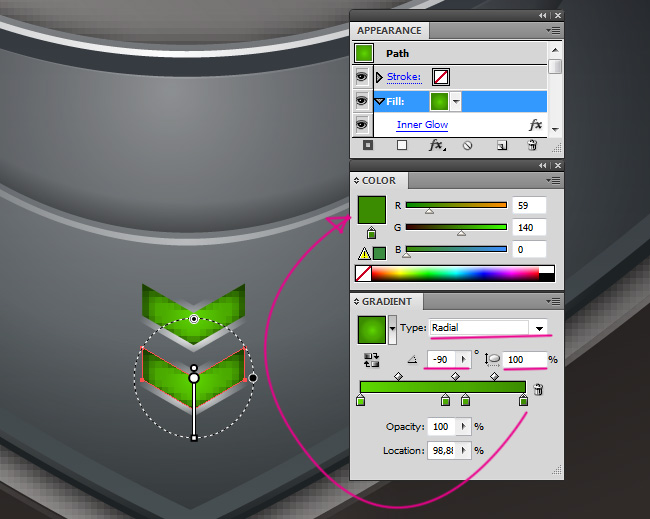Delete gradient stop using Gradient panel trash icon
The width and height of the screenshot is (650, 519).
click(x=540, y=391)
